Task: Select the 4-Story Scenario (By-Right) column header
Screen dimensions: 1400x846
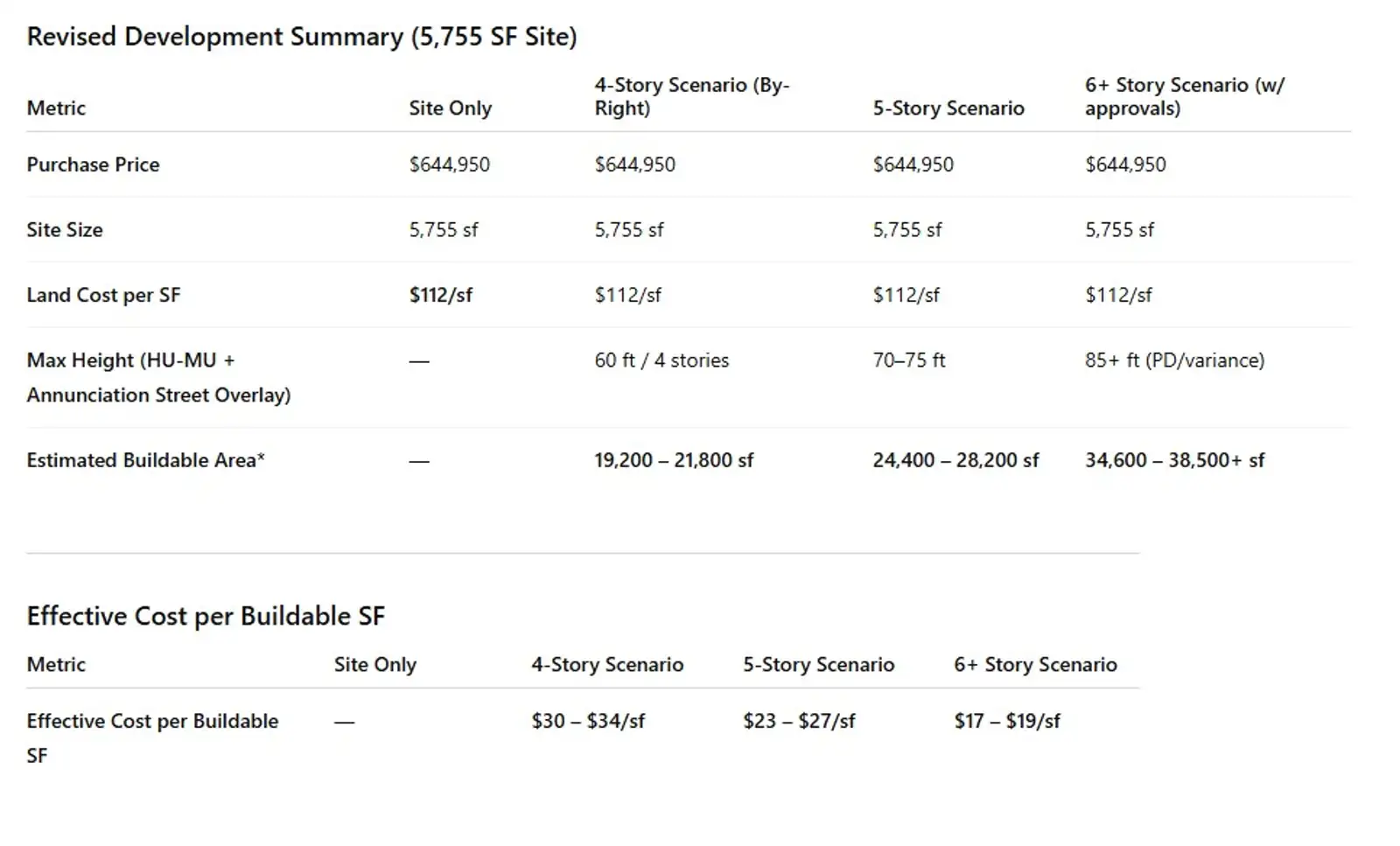Action: [691, 96]
